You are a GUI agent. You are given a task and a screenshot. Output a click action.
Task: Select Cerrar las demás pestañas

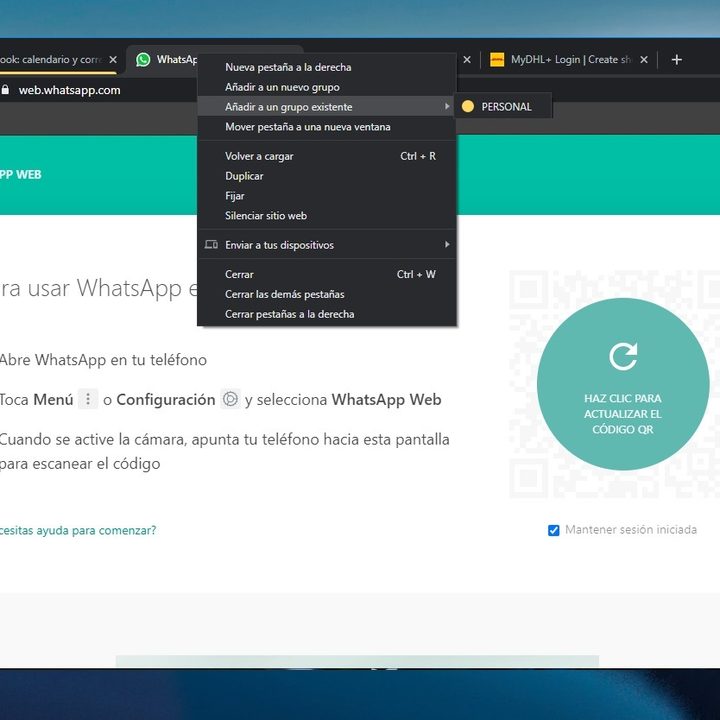point(326,294)
